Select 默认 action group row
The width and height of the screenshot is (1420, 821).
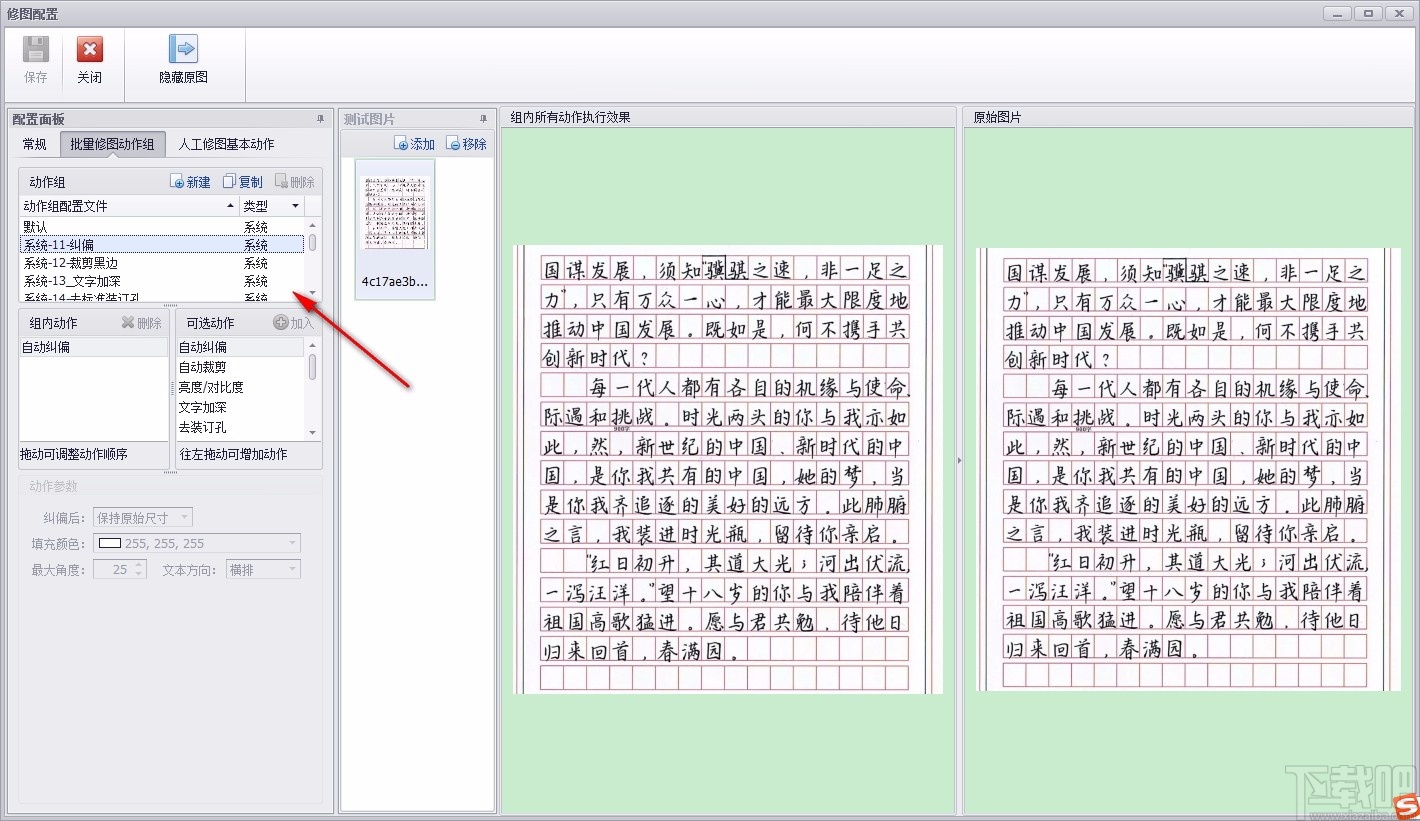click(x=162, y=227)
